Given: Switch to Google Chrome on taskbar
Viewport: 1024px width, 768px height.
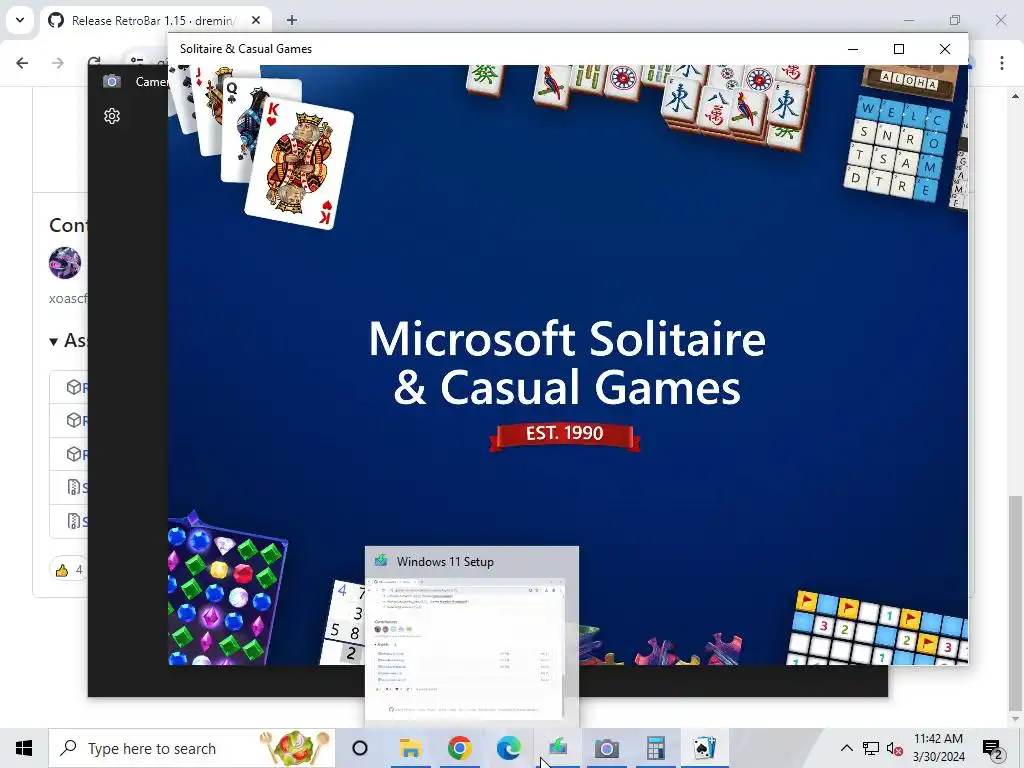Looking at the screenshot, I should pos(460,748).
